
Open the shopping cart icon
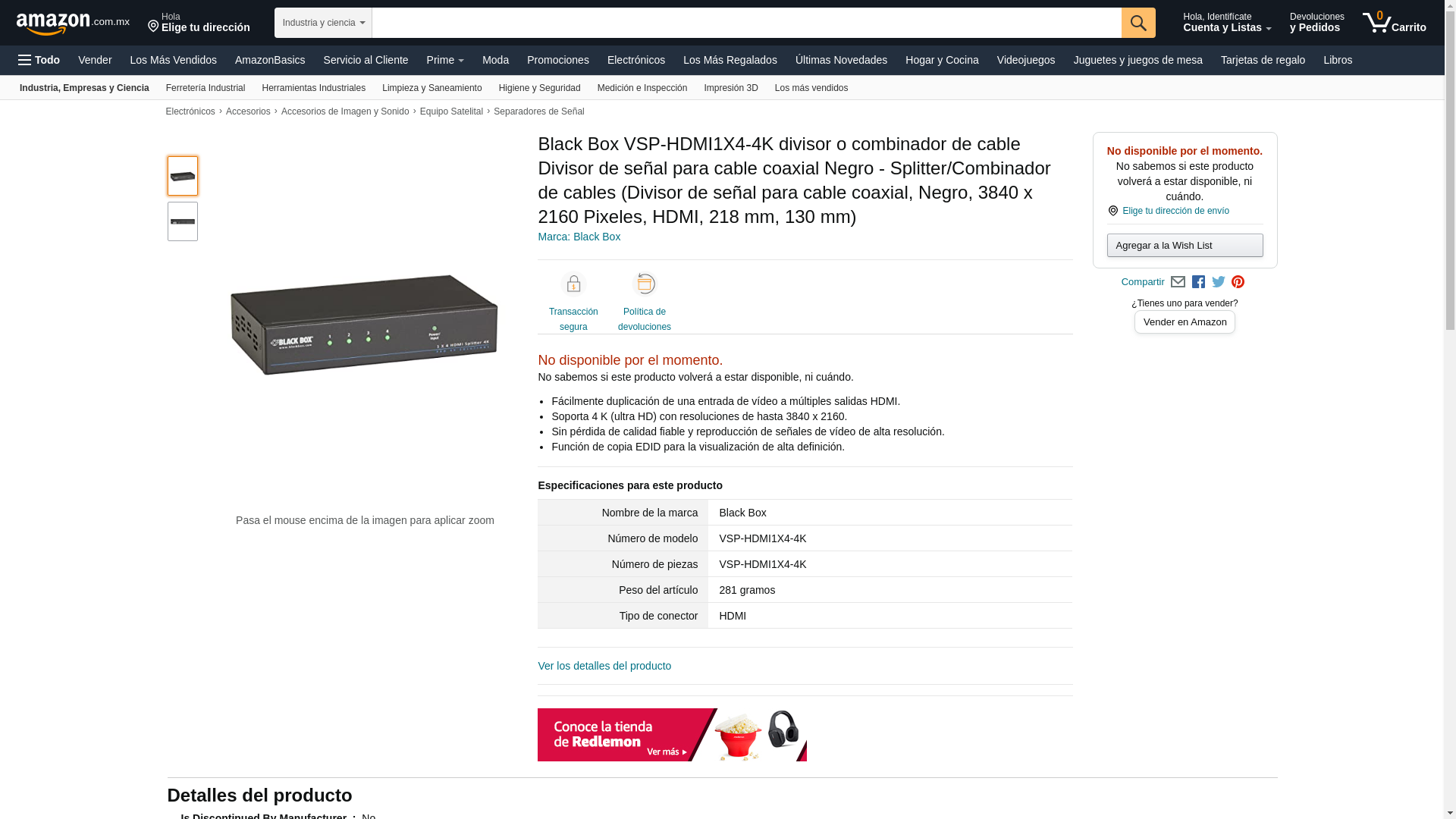pyautogui.click(x=1394, y=23)
